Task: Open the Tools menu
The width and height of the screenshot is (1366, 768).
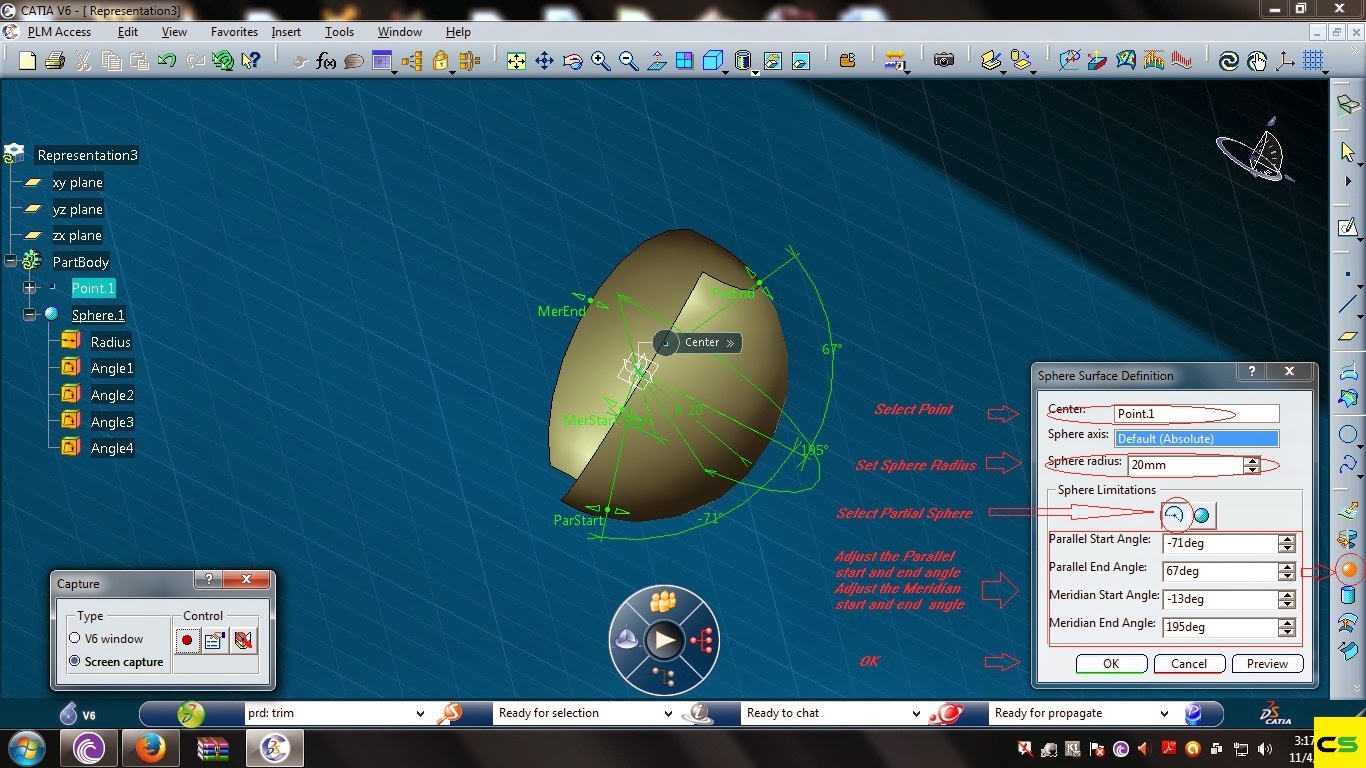Action: (x=339, y=31)
